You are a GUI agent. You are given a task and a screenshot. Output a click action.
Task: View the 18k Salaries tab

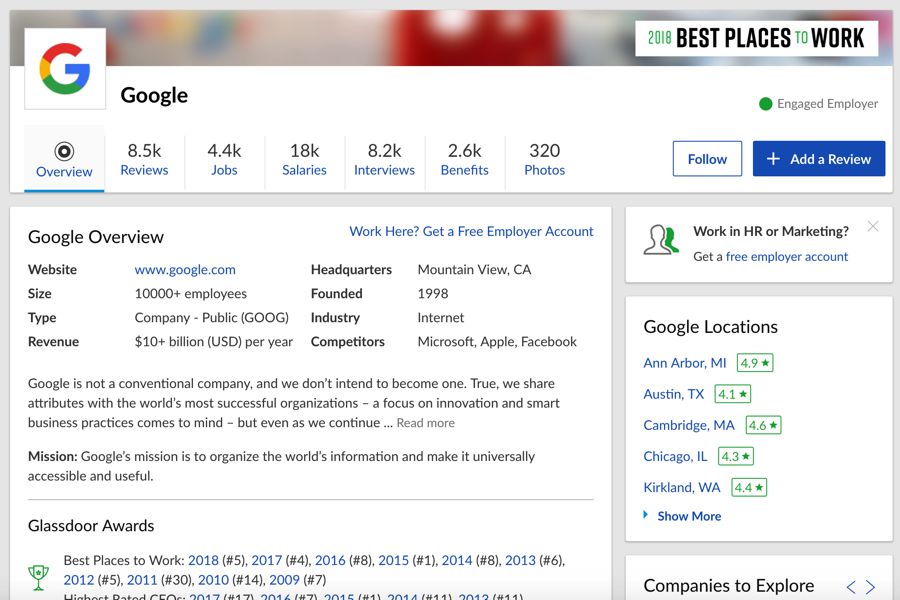304,159
